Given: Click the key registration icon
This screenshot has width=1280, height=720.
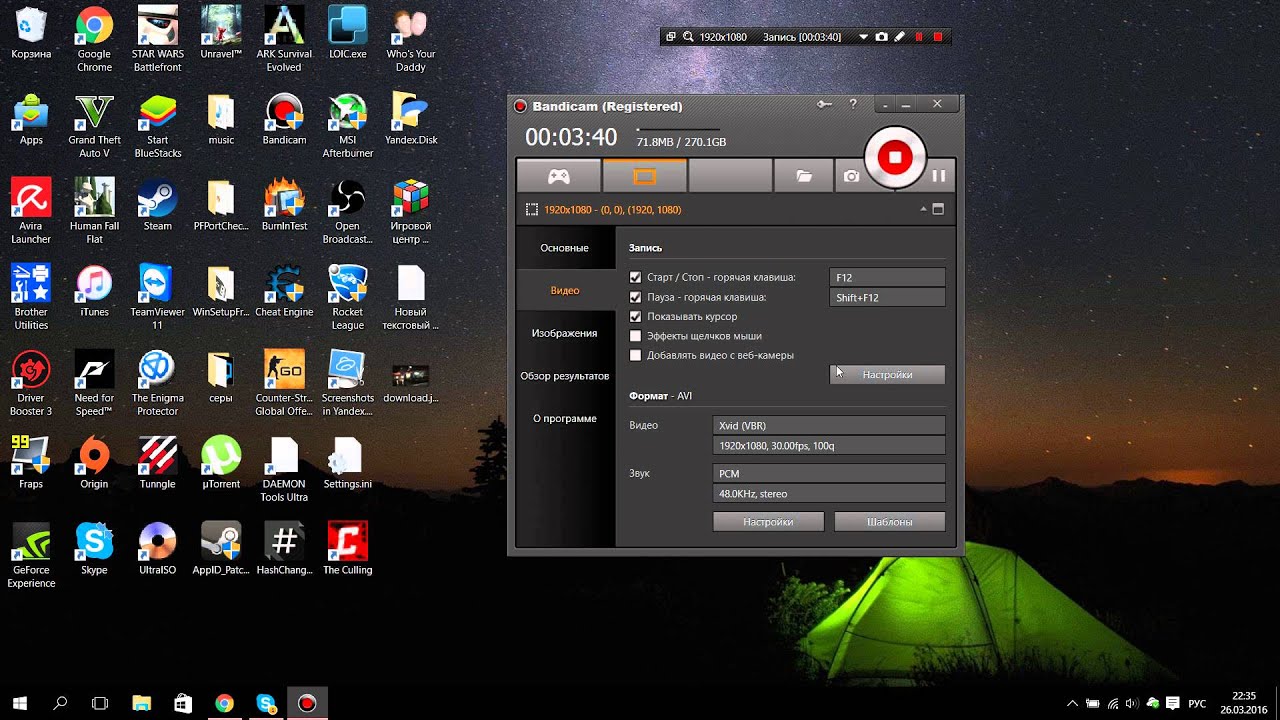Looking at the screenshot, I should coord(824,104).
